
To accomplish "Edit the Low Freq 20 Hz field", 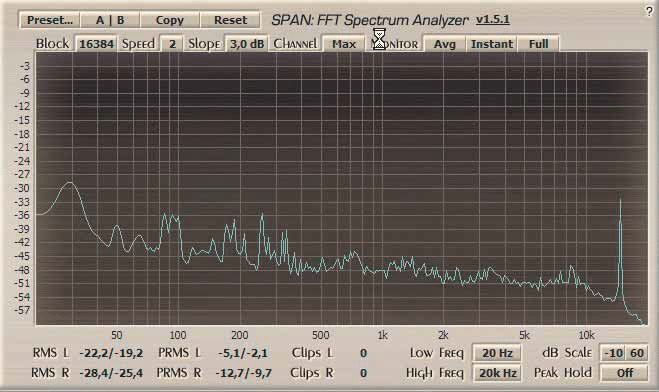I will pyautogui.click(x=497, y=353).
